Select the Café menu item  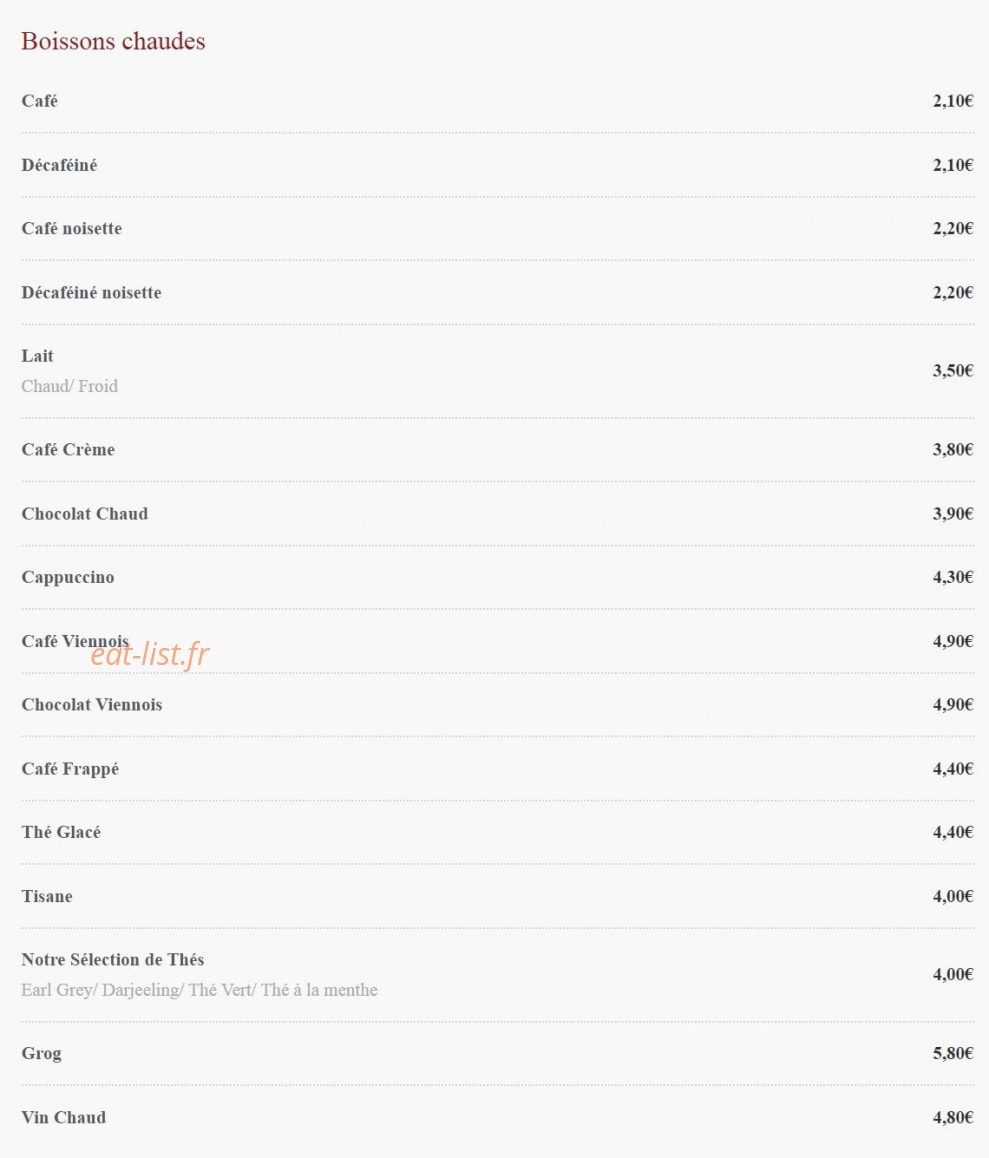click(x=39, y=100)
